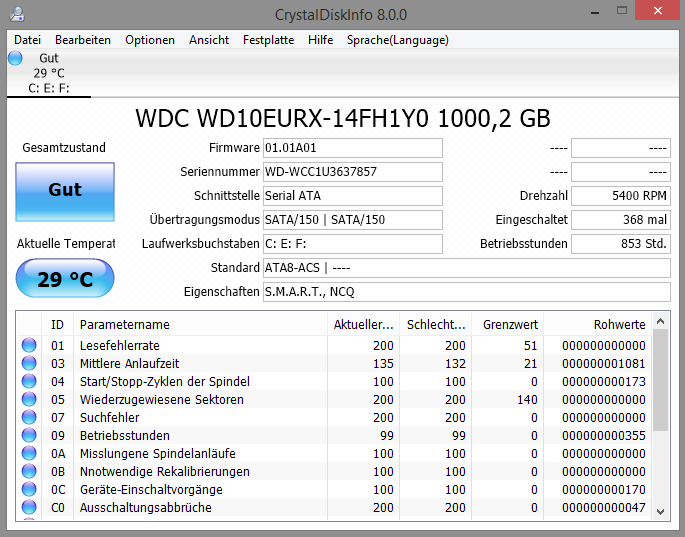Select the Ausschaltungsabbrüche parameter name

tap(145, 507)
